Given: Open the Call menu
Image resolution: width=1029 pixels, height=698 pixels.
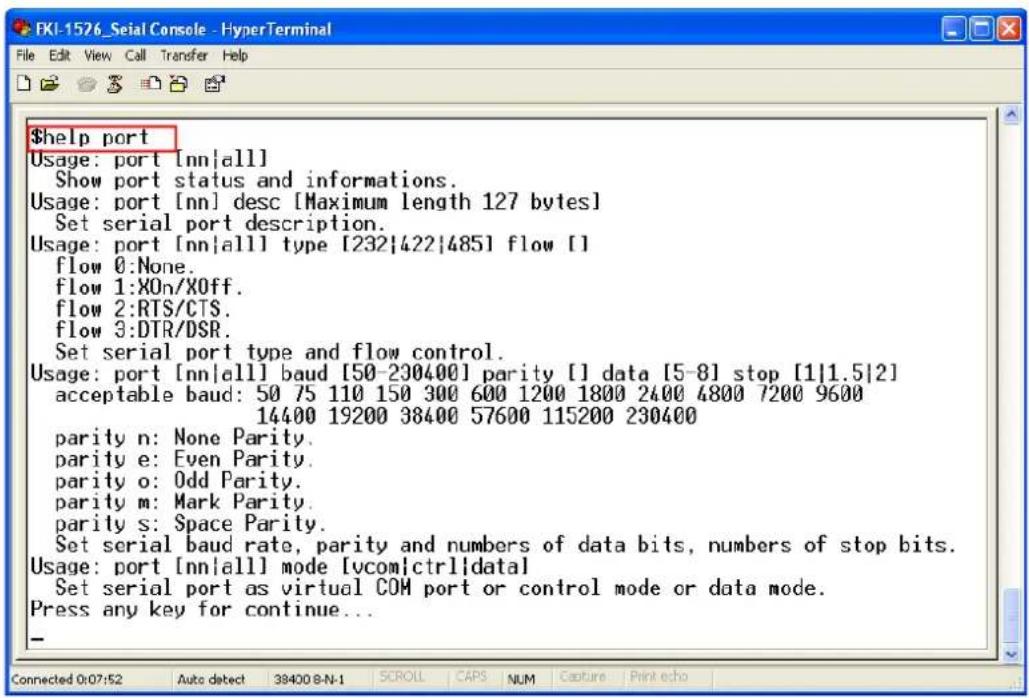Looking at the screenshot, I should coord(135,56).
